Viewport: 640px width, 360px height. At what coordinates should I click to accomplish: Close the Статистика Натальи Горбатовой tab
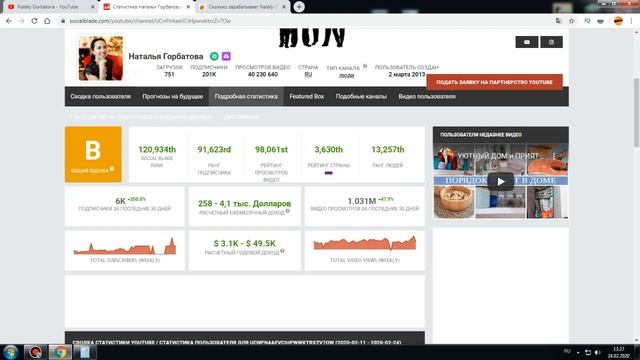click(188, 7)
